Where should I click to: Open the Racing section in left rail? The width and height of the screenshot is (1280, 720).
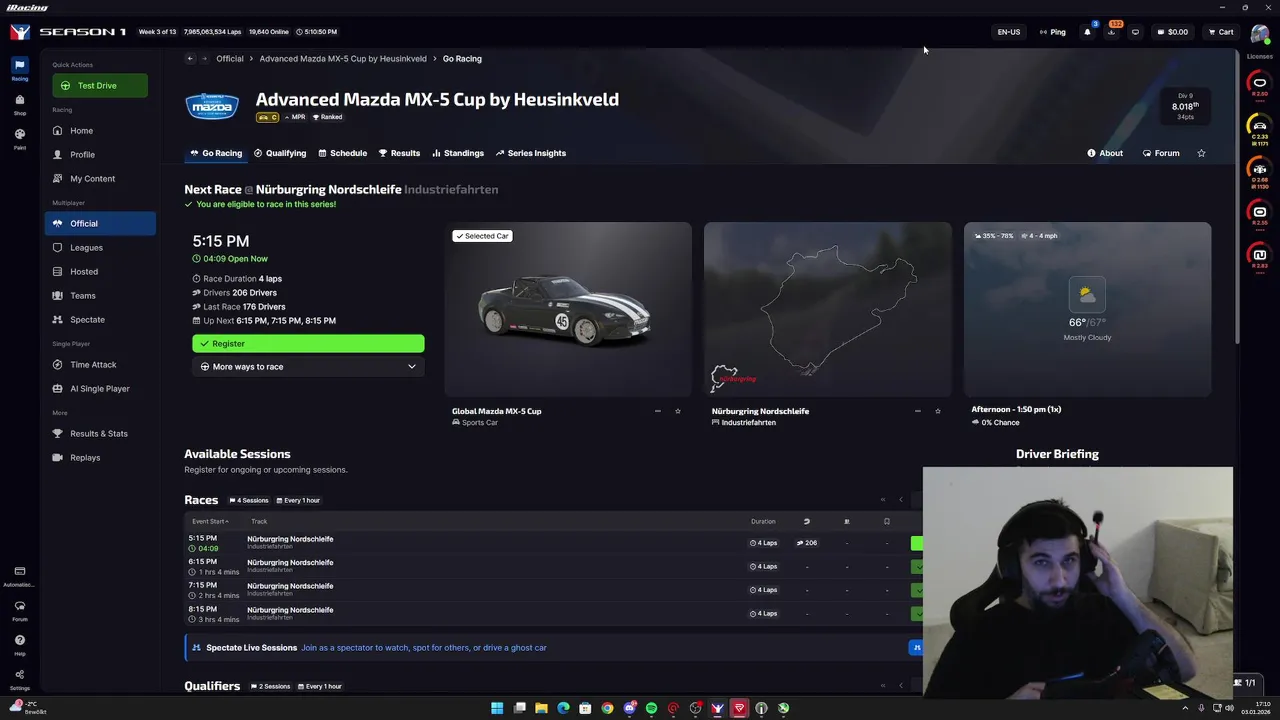[19, 69]
